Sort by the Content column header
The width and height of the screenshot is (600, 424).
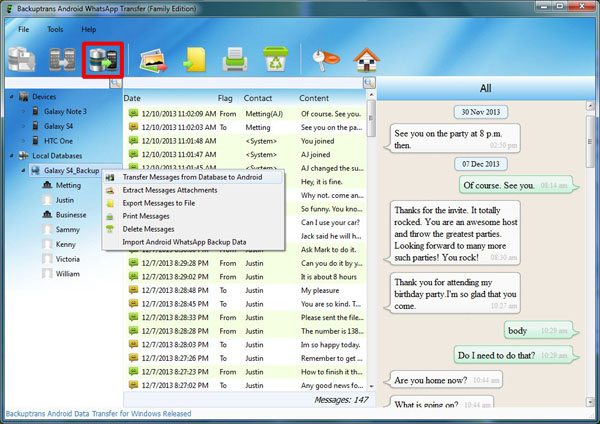[x=314, y=98]
